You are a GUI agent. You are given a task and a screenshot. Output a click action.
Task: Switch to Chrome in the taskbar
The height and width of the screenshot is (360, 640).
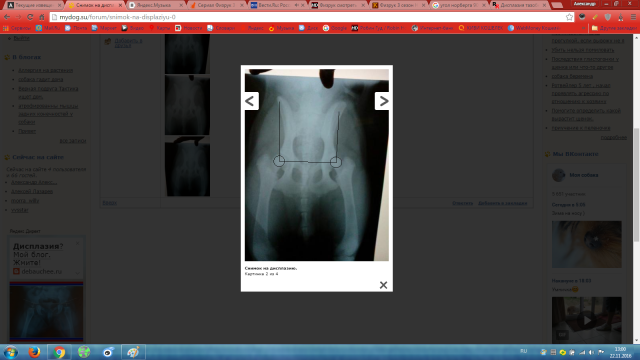click(x=59, y=352)
